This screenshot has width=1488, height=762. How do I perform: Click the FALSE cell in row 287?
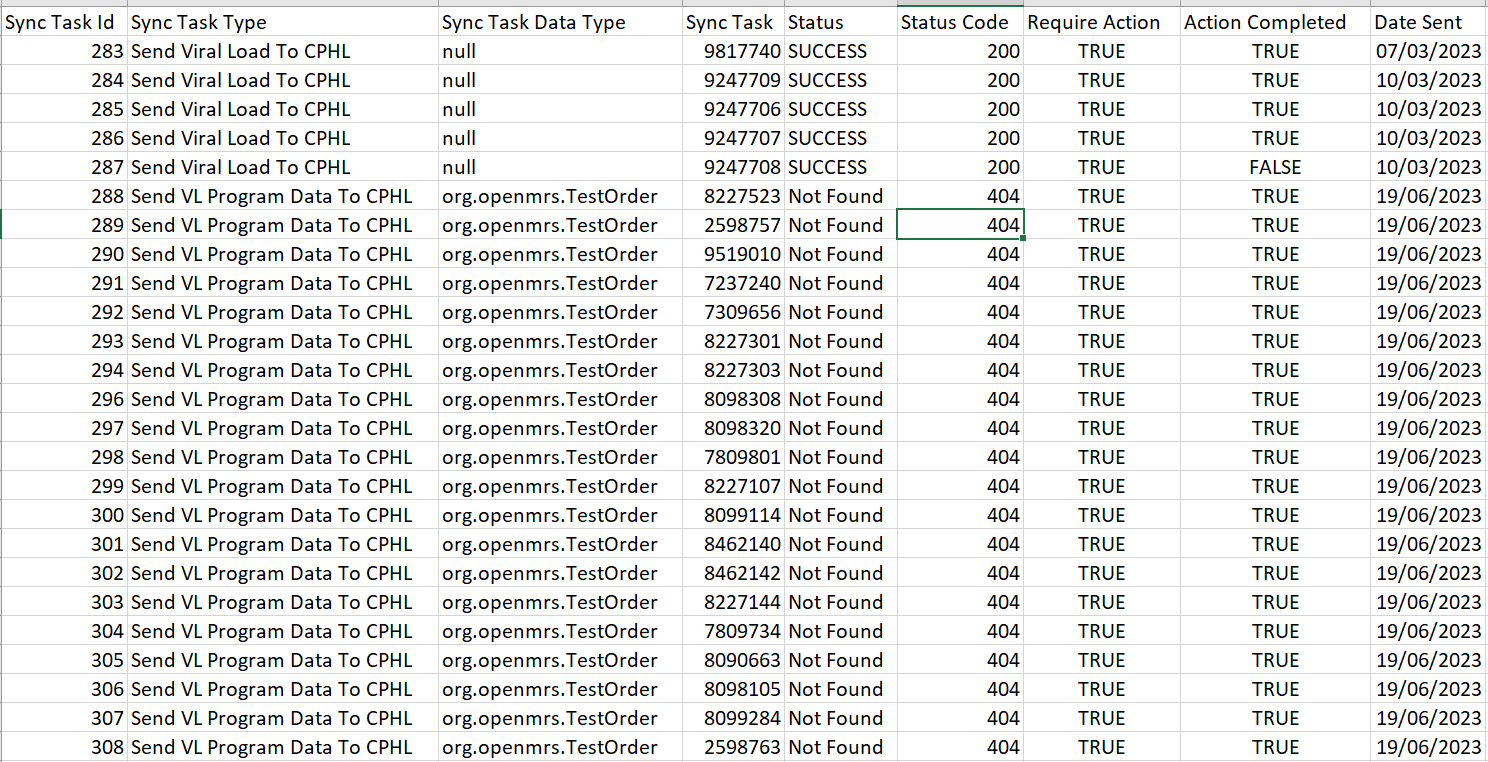pyautogui.click(x=1275, y=167)
